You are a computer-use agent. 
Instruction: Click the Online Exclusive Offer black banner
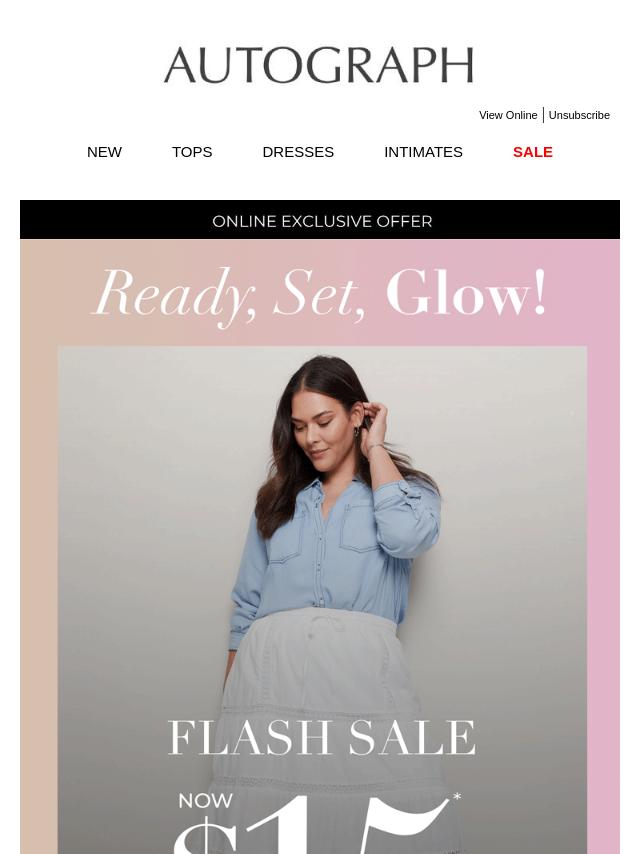pos(320,219)
